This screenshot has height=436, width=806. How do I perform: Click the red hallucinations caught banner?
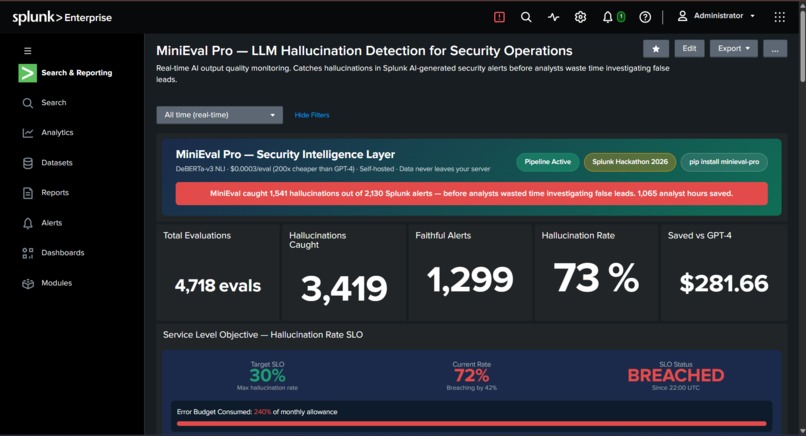click(x=471, y=194)
